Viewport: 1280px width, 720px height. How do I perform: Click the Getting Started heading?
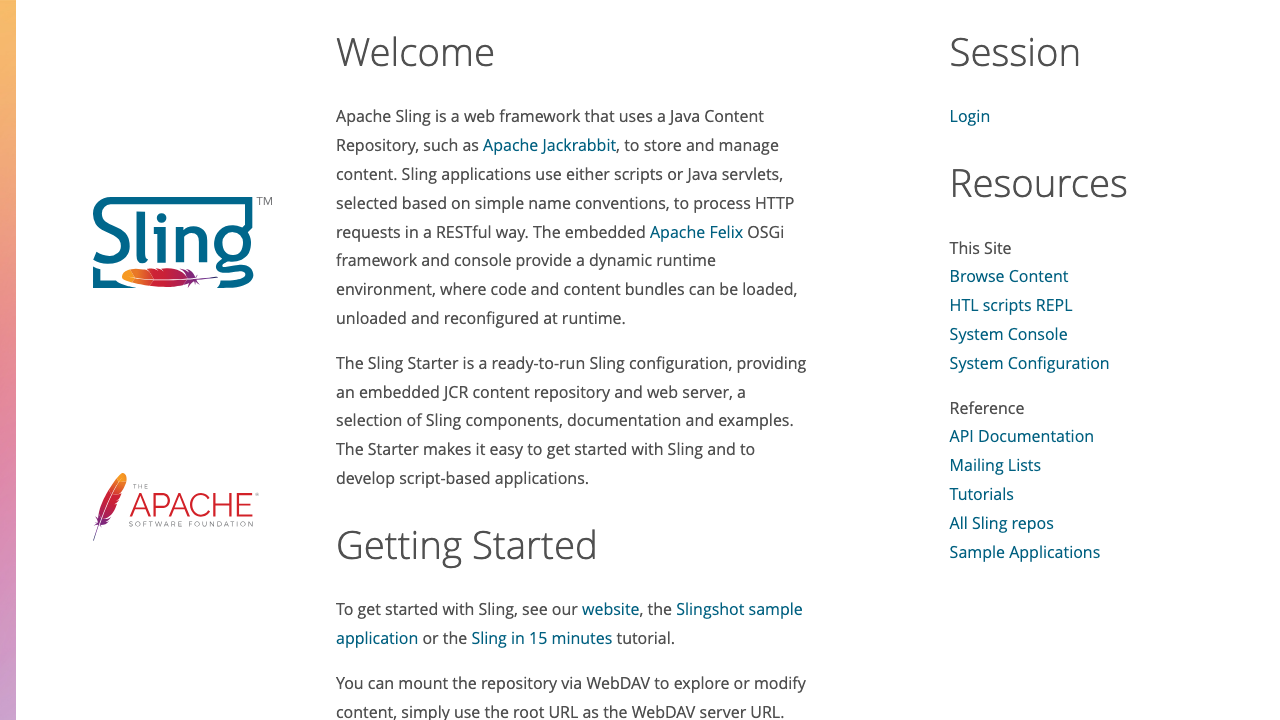click(x=466, y=545)
